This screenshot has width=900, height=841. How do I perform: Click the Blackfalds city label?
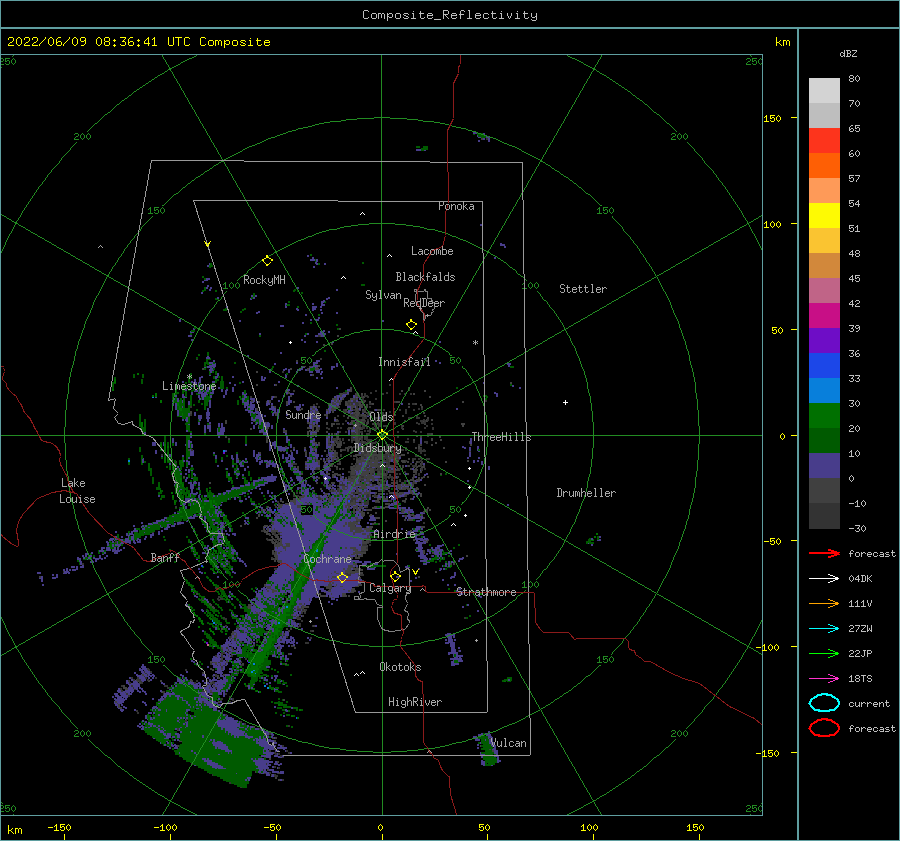pos(425,277)
